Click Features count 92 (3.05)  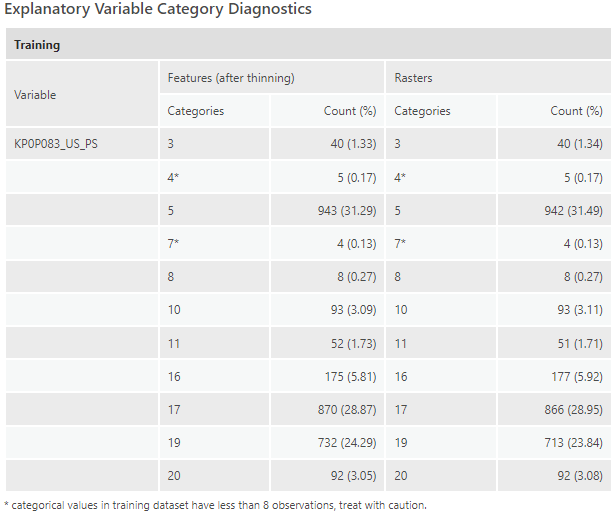pyautogui.click(x=352, y=475)
